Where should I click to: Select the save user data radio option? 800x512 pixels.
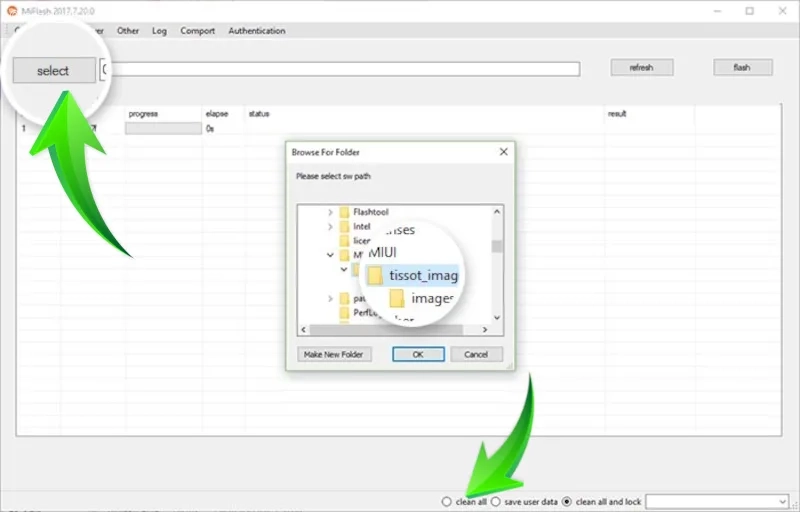coord(495,502)
